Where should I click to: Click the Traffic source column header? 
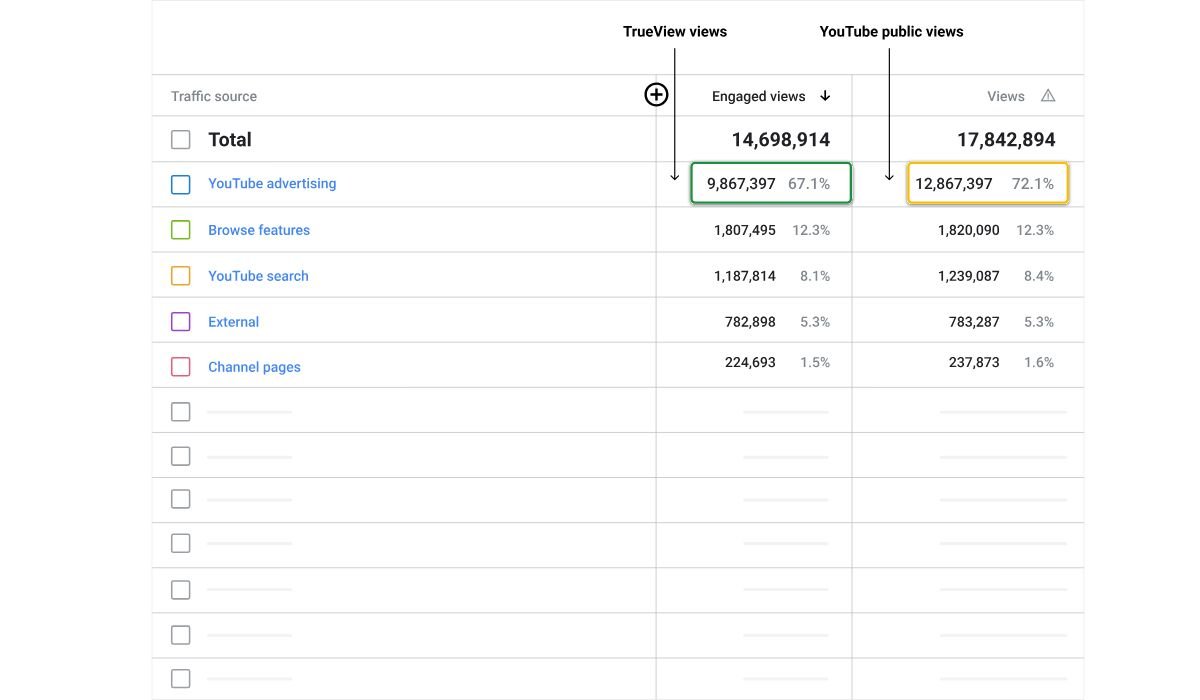pyautogui.click(x=214, y=97)
